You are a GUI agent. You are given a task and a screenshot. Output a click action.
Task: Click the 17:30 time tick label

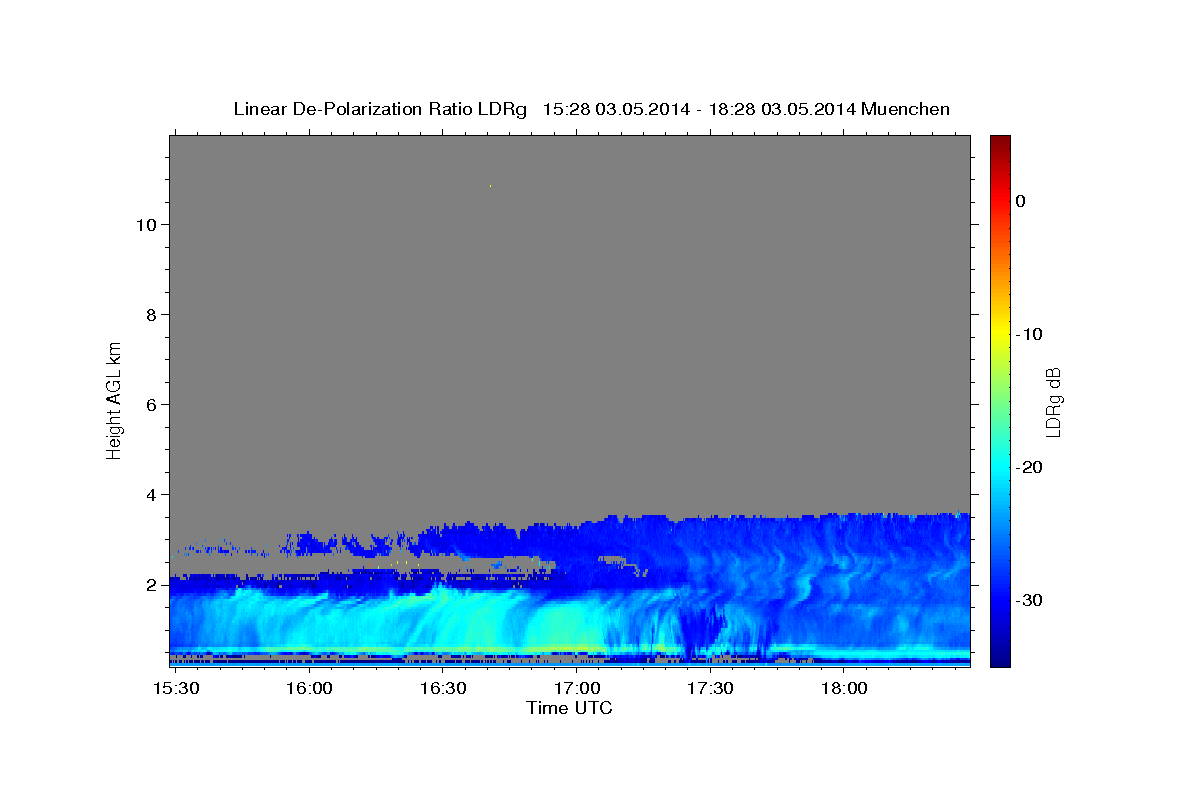point(711,689)
